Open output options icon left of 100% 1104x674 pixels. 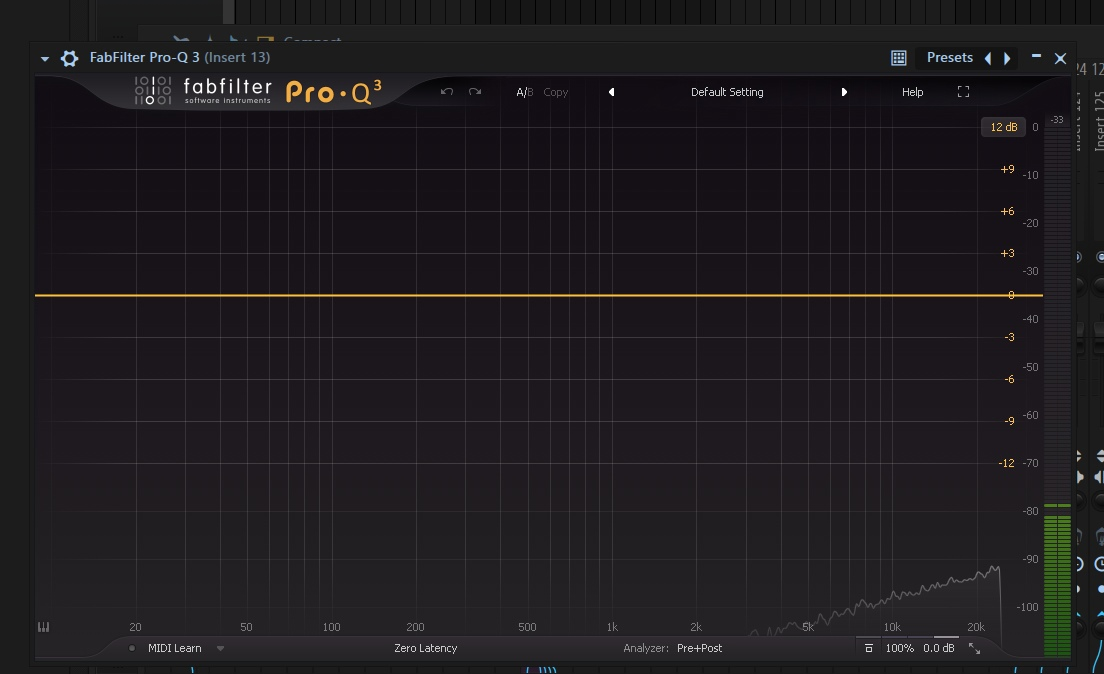(x=869, y=648)
